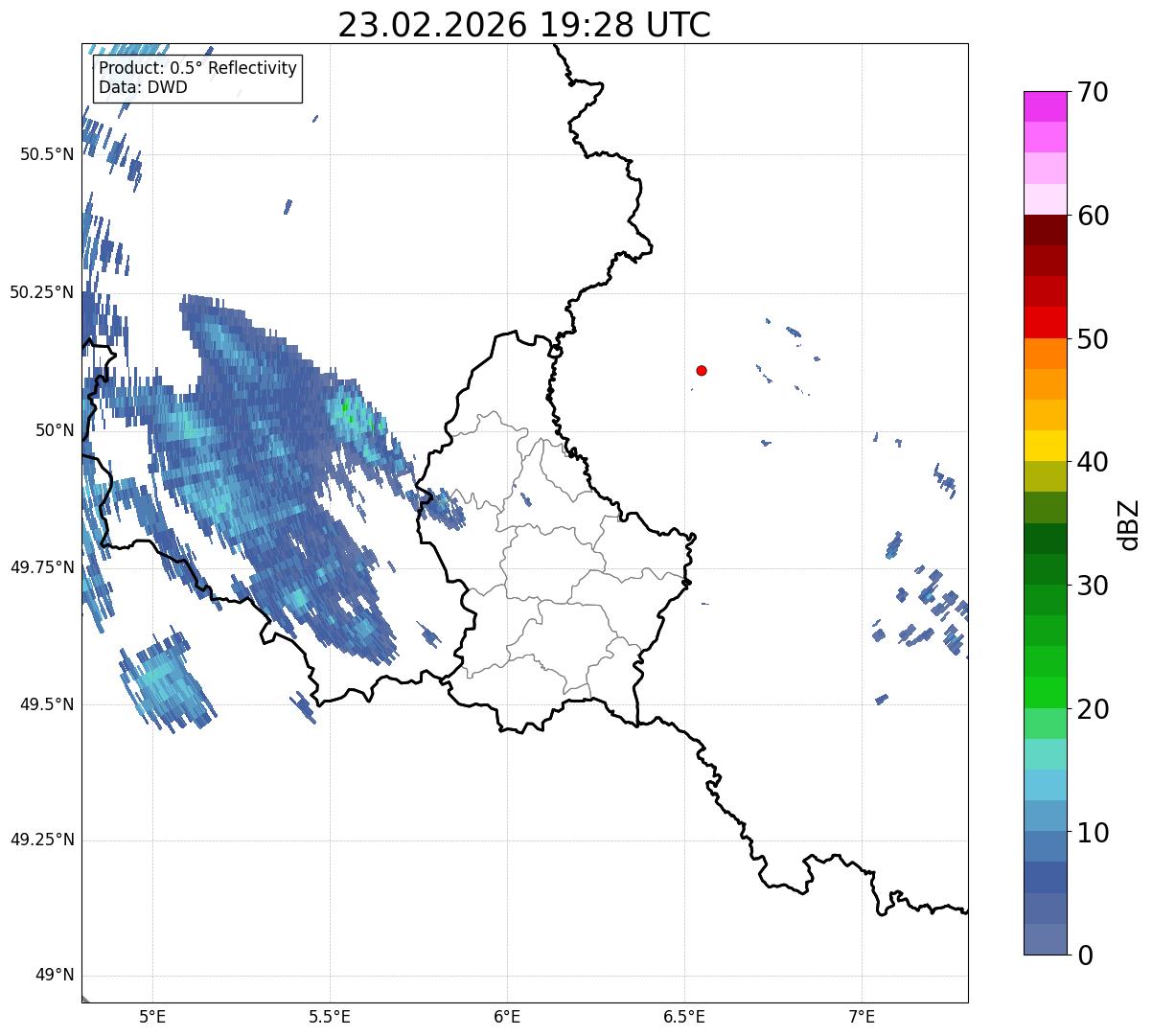This screenshot has height=1036, width=1152.
Task: Click the colorbar 20 tick label
Action: point(1093,709)
